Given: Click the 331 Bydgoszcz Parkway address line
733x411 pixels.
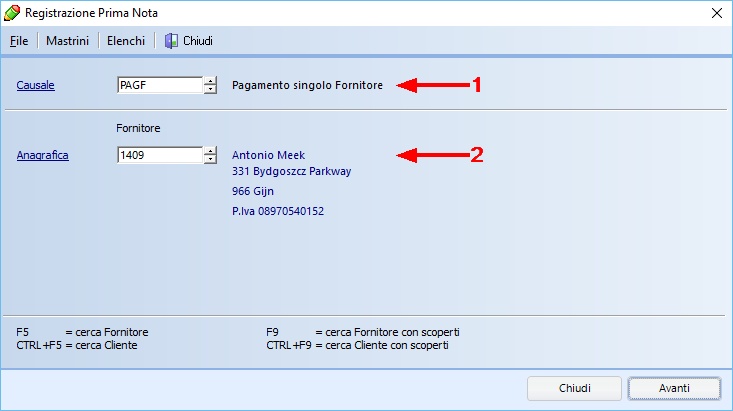Looking at the screenshot, I should click(291, 171).
